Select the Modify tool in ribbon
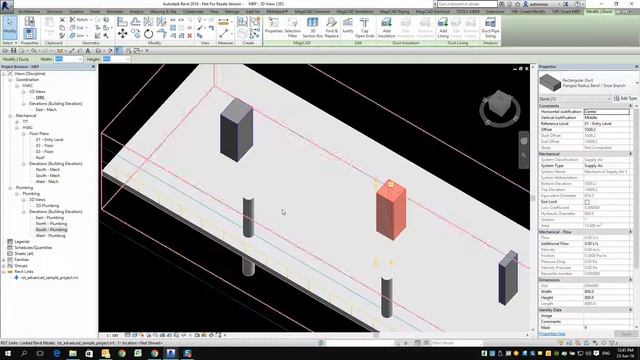This screenshot has width=640, height=360. (x=9, y=27)
